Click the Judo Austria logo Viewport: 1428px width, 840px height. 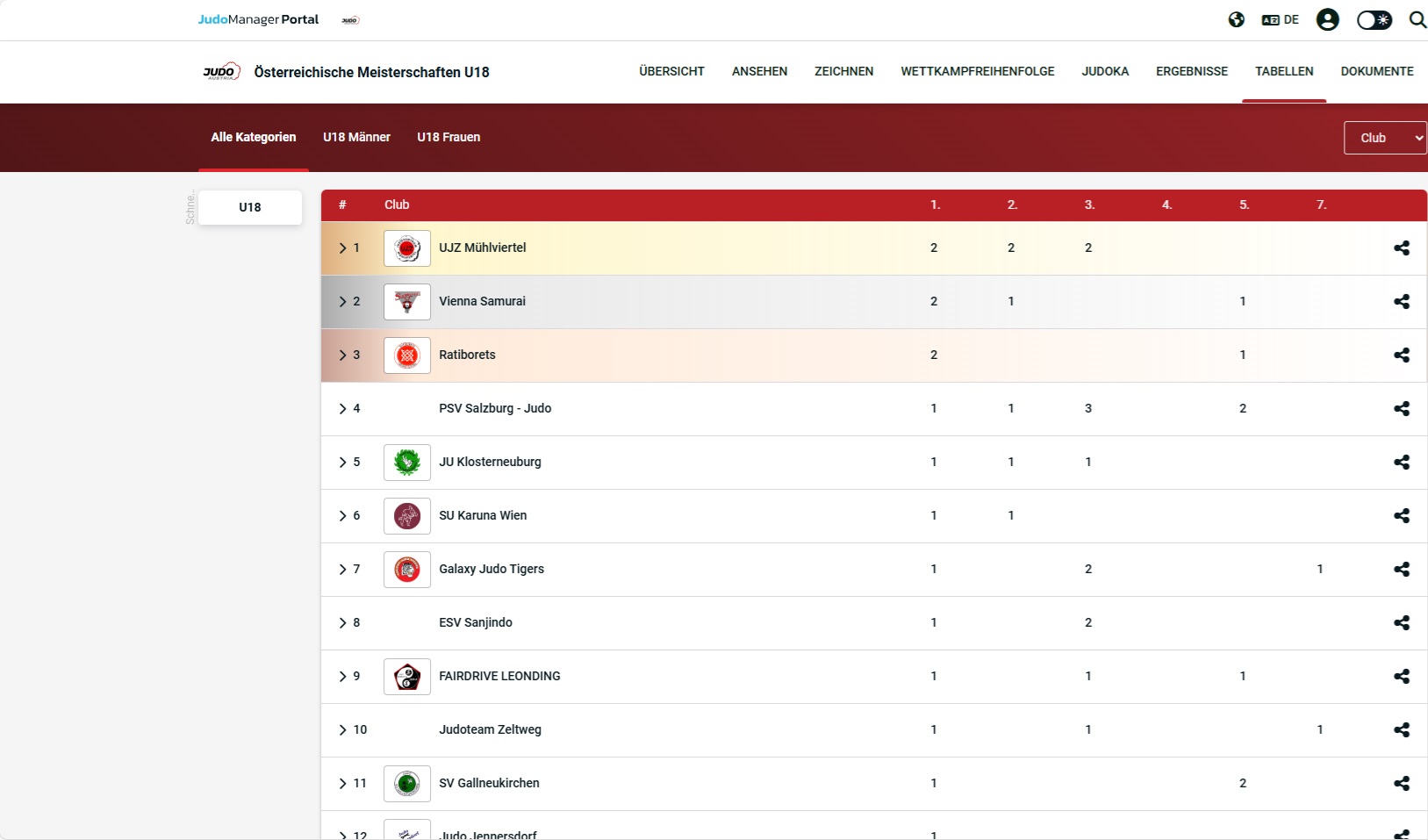point(220,72)
